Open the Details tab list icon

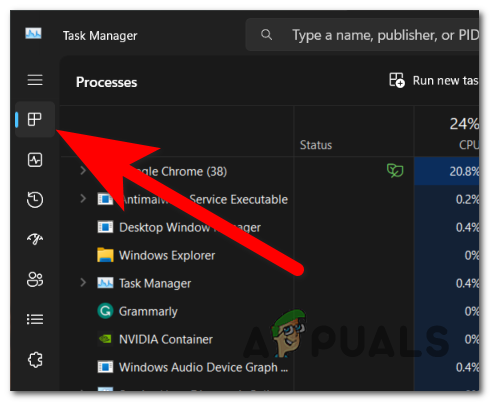coord(35,319)
